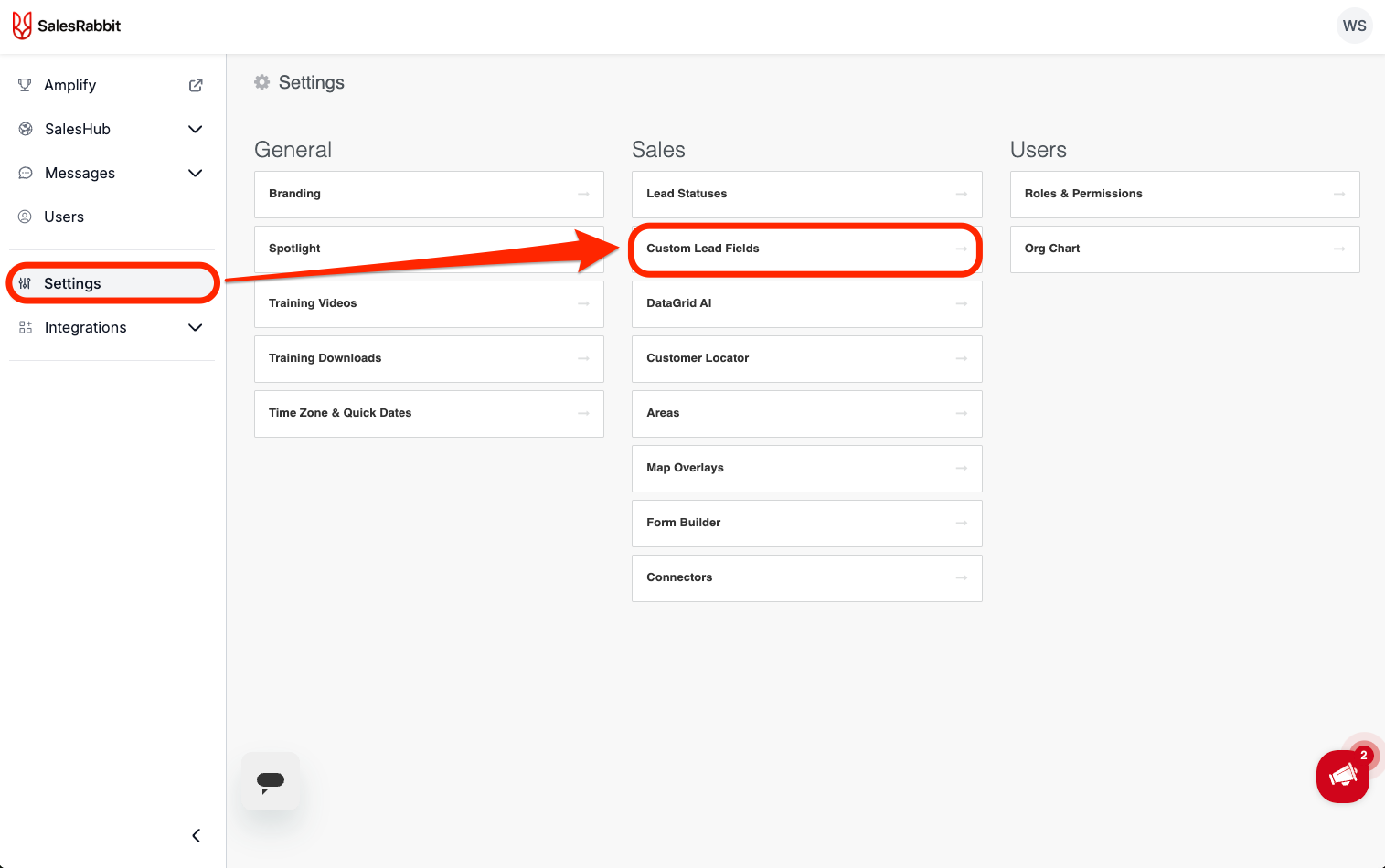Click the Users section heading
This screenshot has width=1385, height=868.
[1039, 150]
